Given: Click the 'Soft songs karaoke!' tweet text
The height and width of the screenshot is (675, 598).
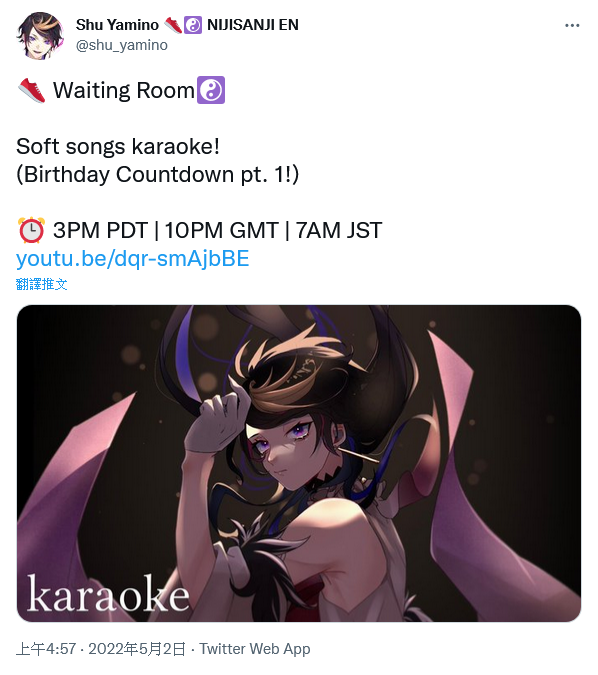Looking at the screenshot, I should (x=118, y=146).
